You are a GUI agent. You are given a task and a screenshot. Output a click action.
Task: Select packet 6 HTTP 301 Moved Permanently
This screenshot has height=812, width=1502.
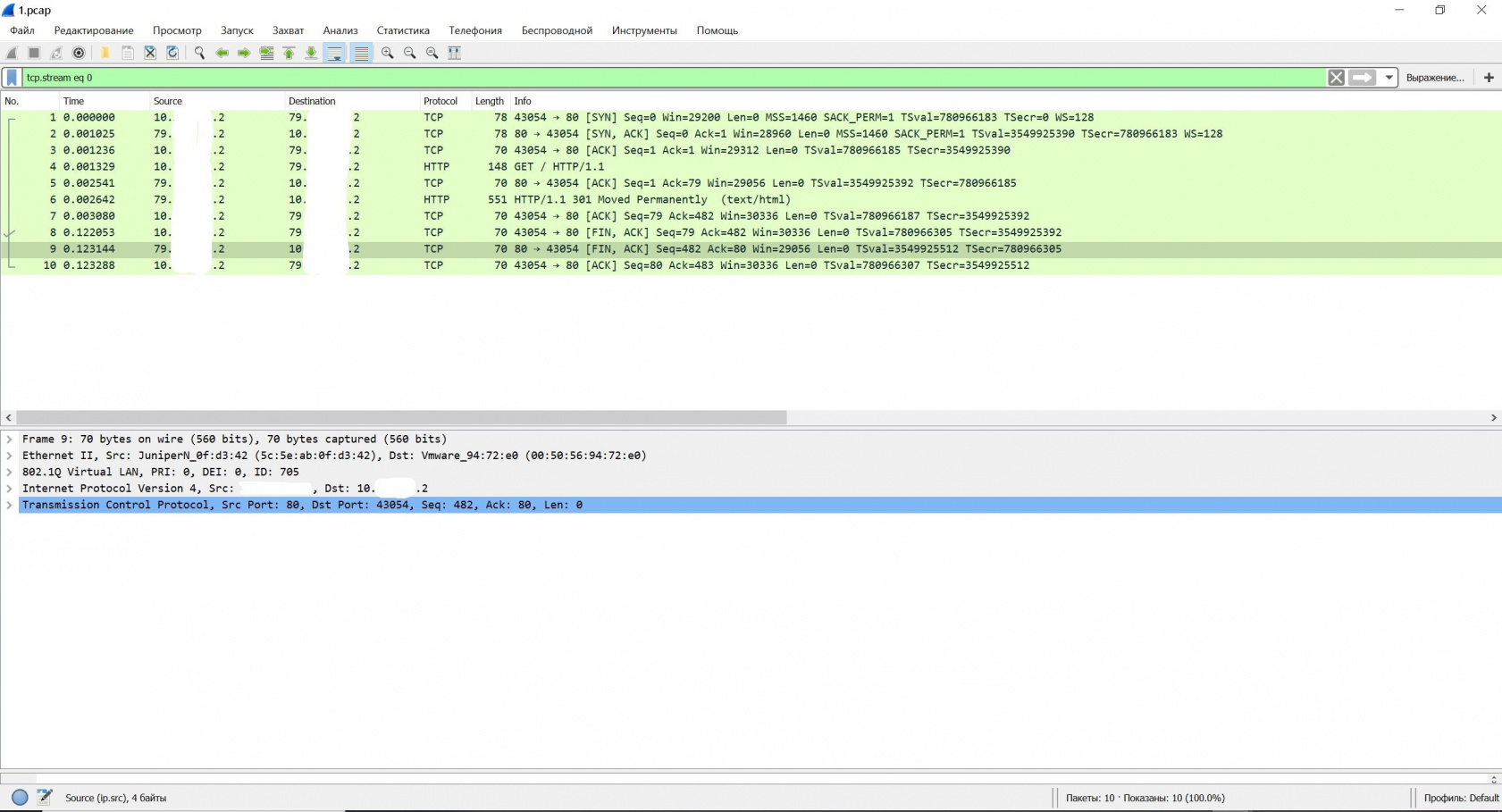click(x=357, y=199)
